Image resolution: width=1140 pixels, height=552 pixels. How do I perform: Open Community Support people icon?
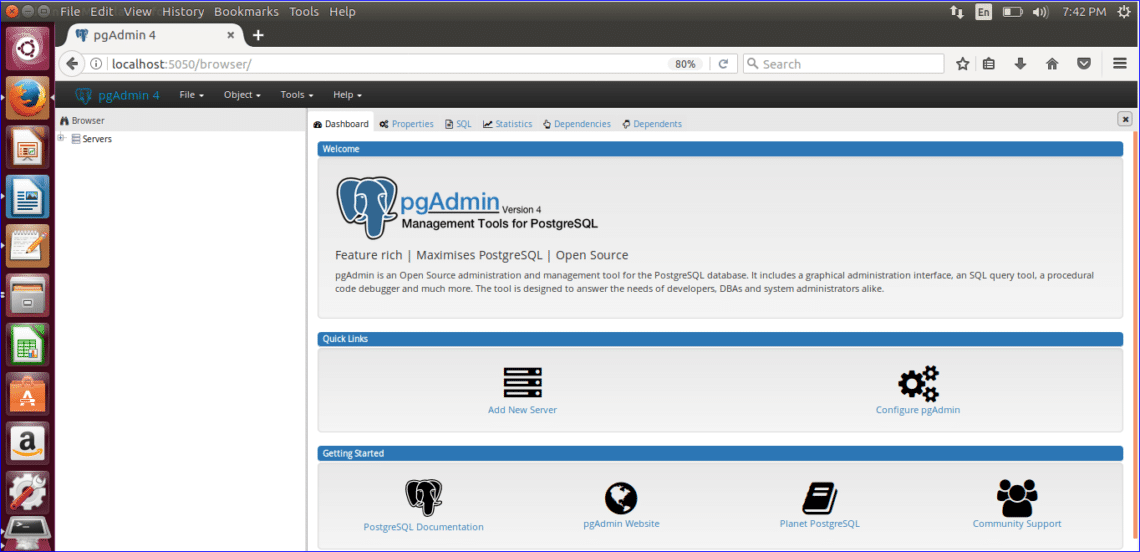[x=1017, y=497]
